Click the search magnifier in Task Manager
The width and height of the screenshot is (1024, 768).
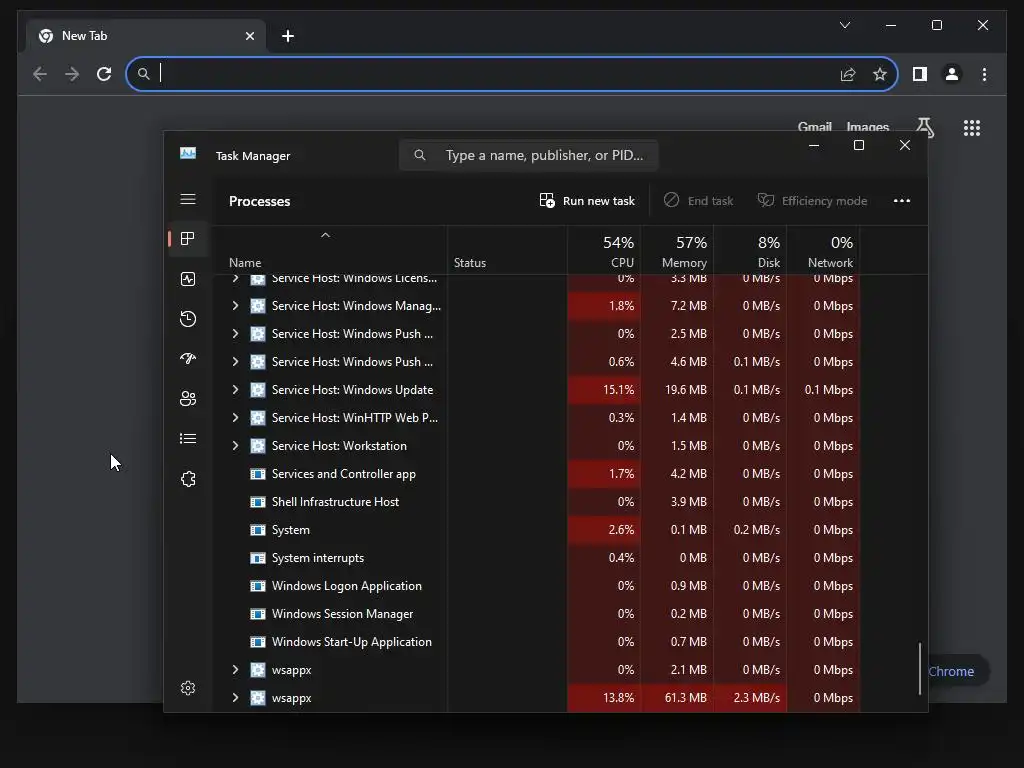[x=420, y=155]
